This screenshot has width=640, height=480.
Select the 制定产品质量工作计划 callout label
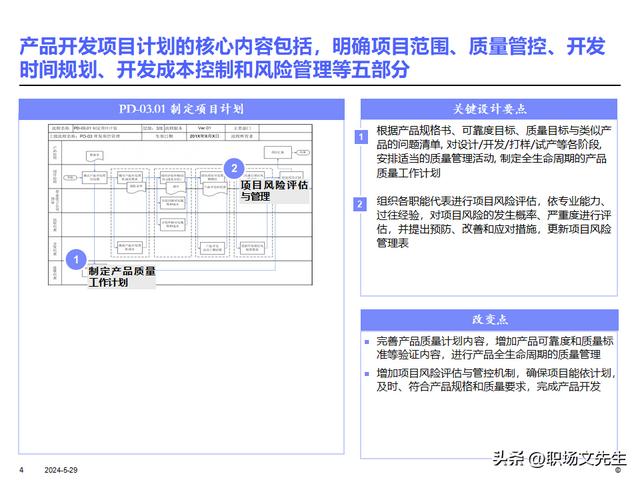coord(122,277)
